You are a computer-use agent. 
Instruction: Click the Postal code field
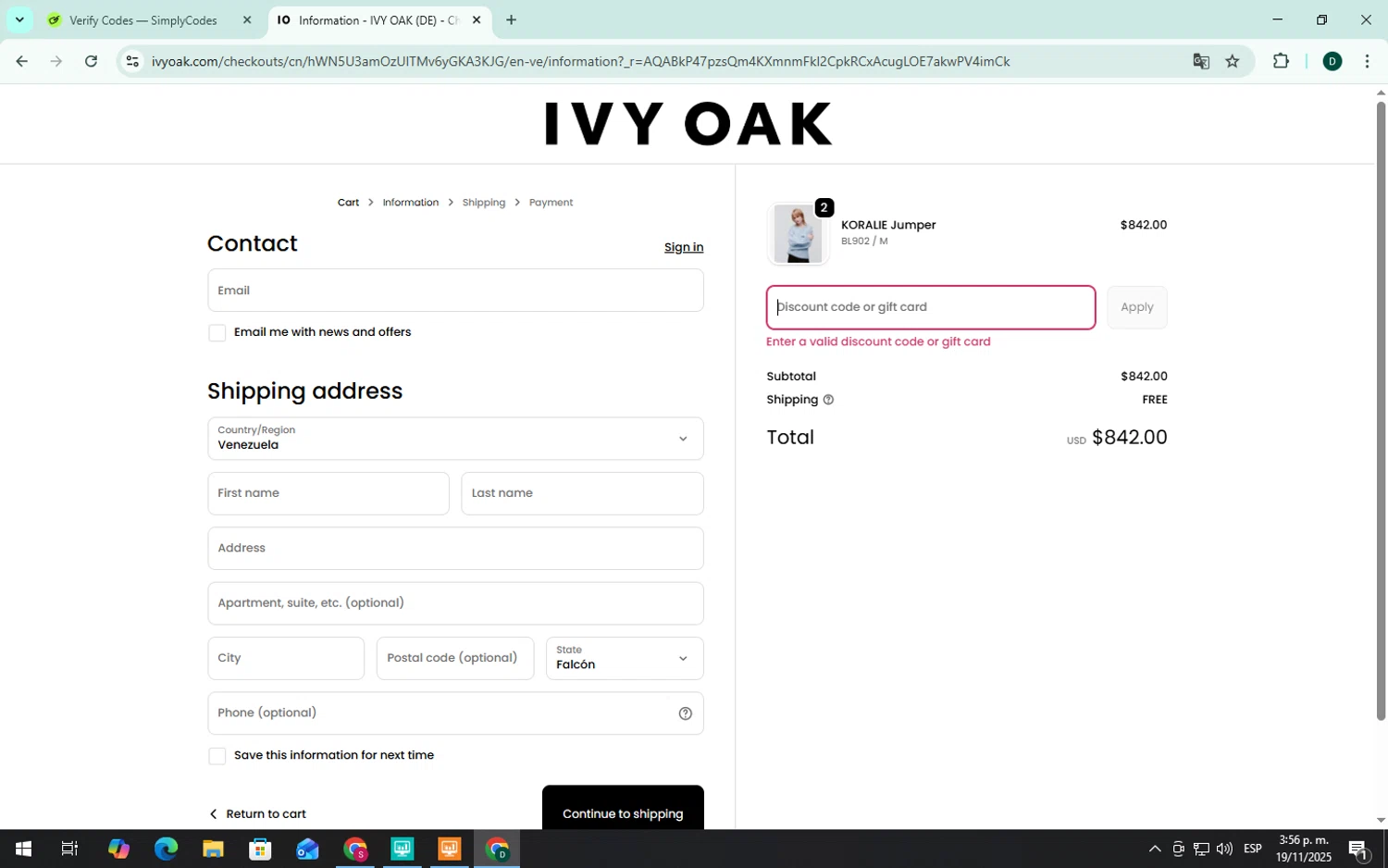455,658
